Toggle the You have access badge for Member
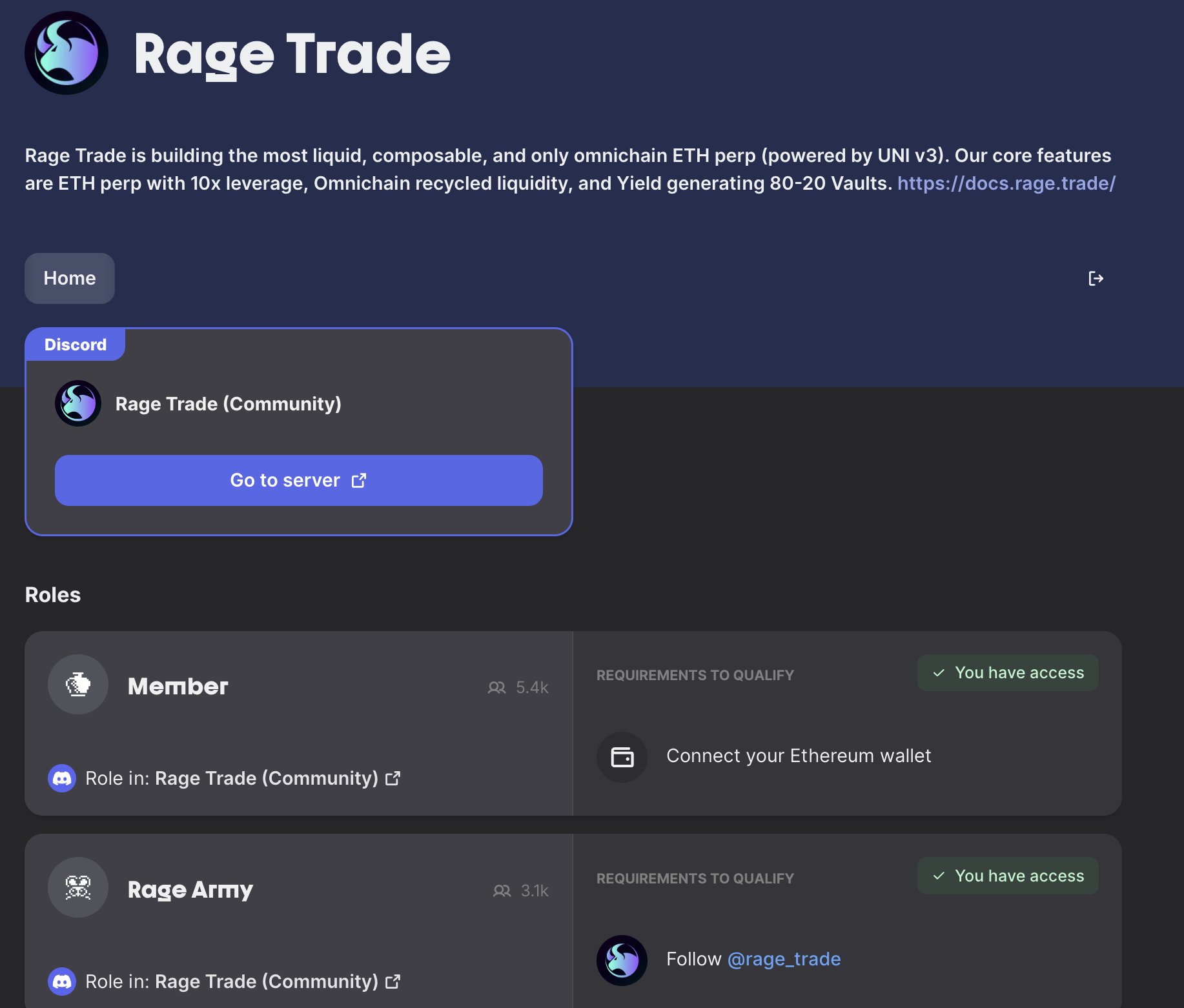1184x1008 pixels. 1007,672
